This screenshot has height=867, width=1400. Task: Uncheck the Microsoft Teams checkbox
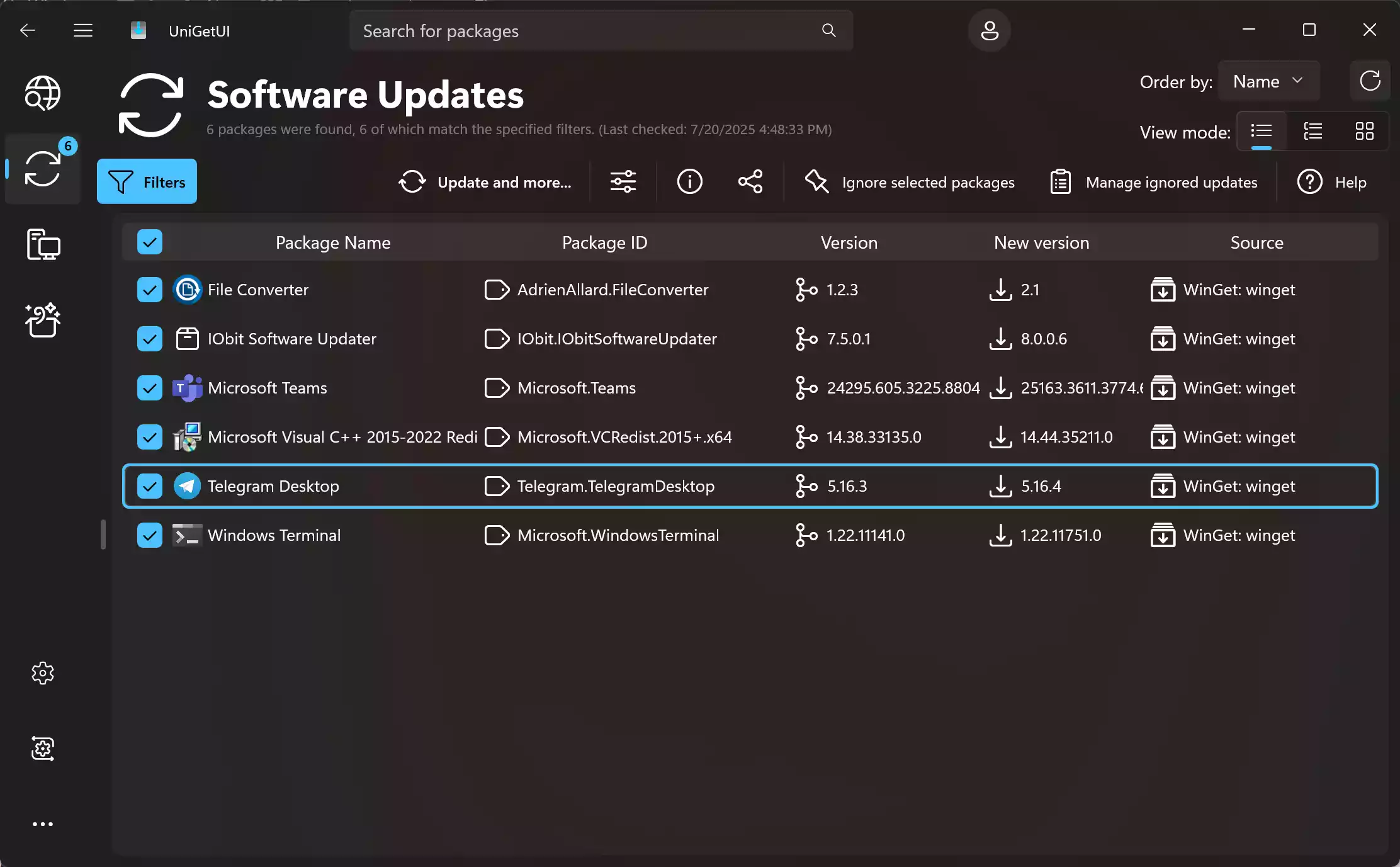pos(150,388)
